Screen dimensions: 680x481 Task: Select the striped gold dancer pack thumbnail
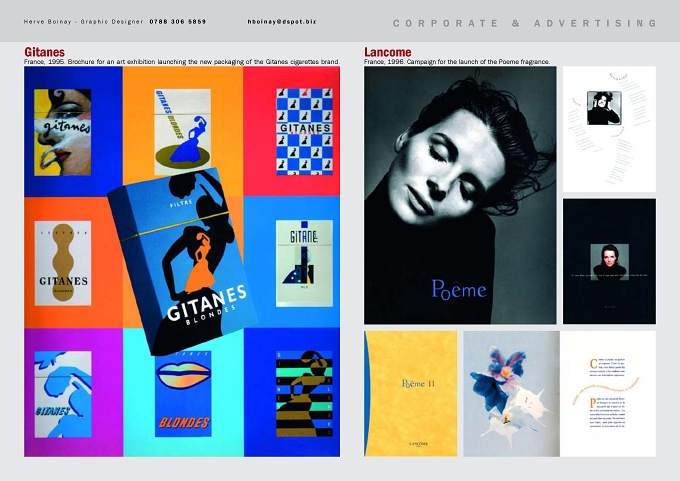[x=304, y=394]
